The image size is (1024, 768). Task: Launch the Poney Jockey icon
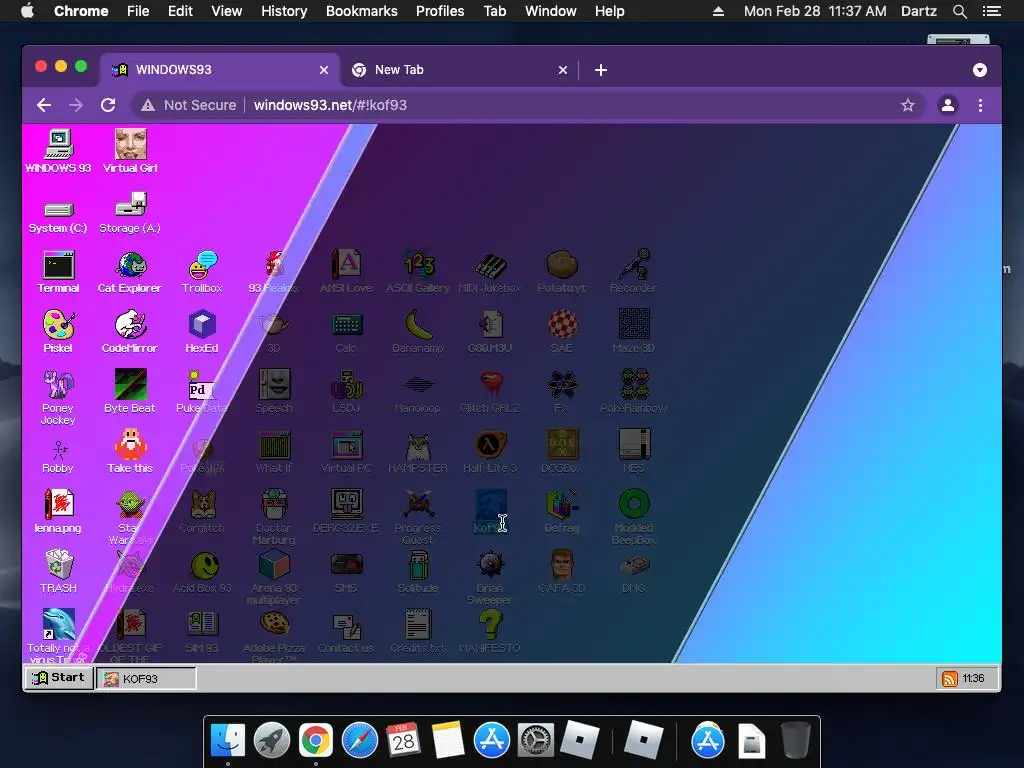[58, 398]
